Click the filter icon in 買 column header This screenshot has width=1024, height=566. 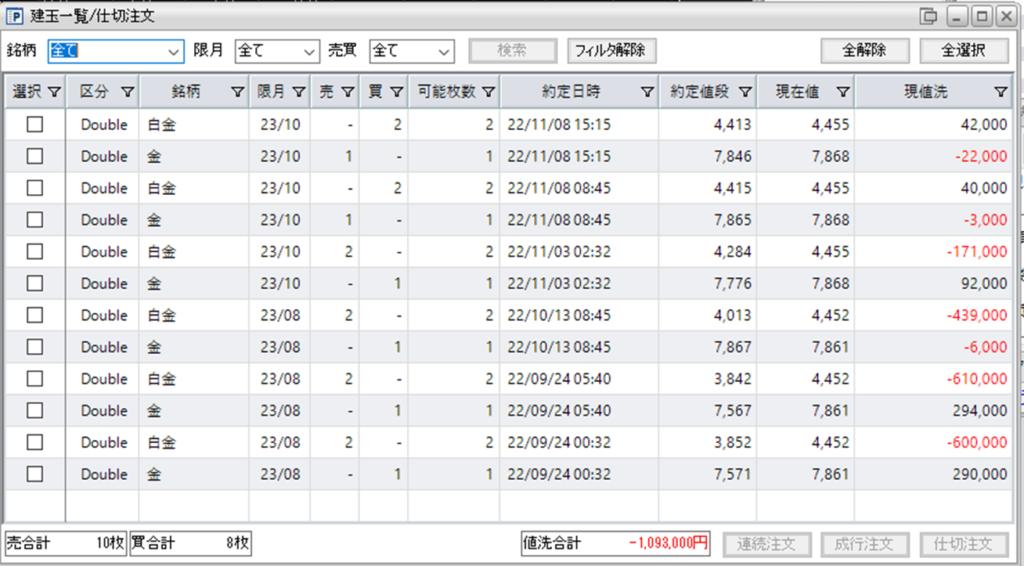[396, 92]
